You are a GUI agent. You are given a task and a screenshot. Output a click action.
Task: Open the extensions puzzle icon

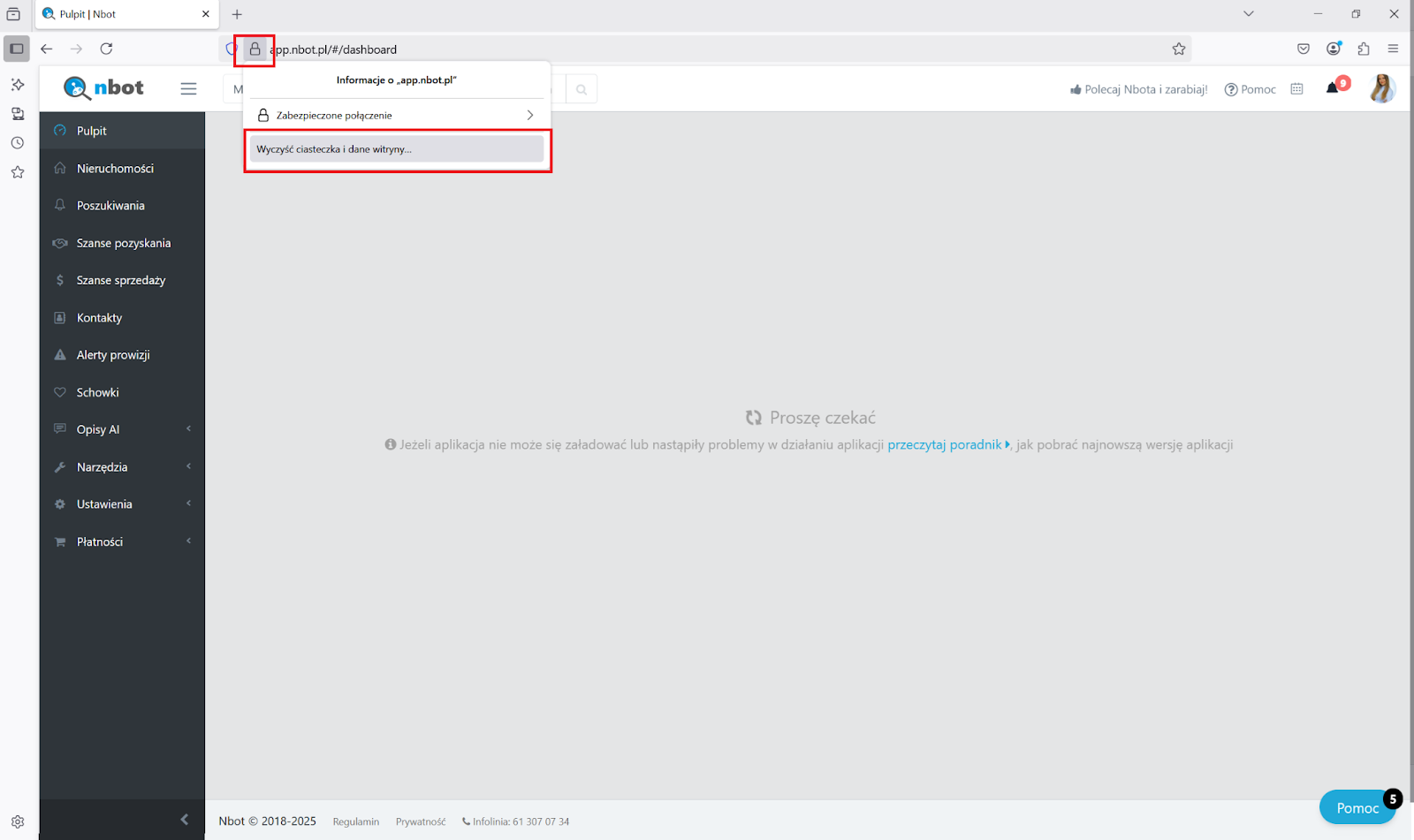click(1364, 49)
